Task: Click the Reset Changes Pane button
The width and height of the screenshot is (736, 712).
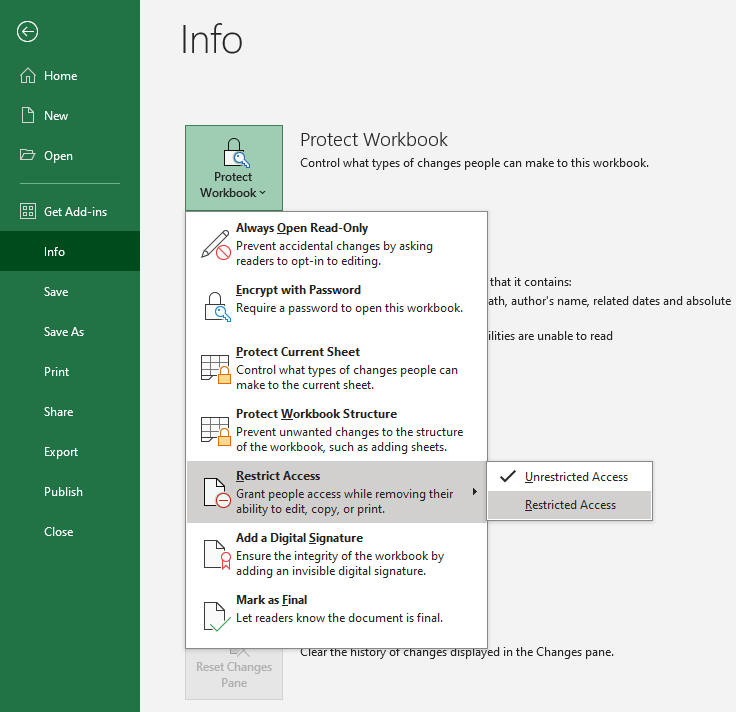Action: pos(234,674)
